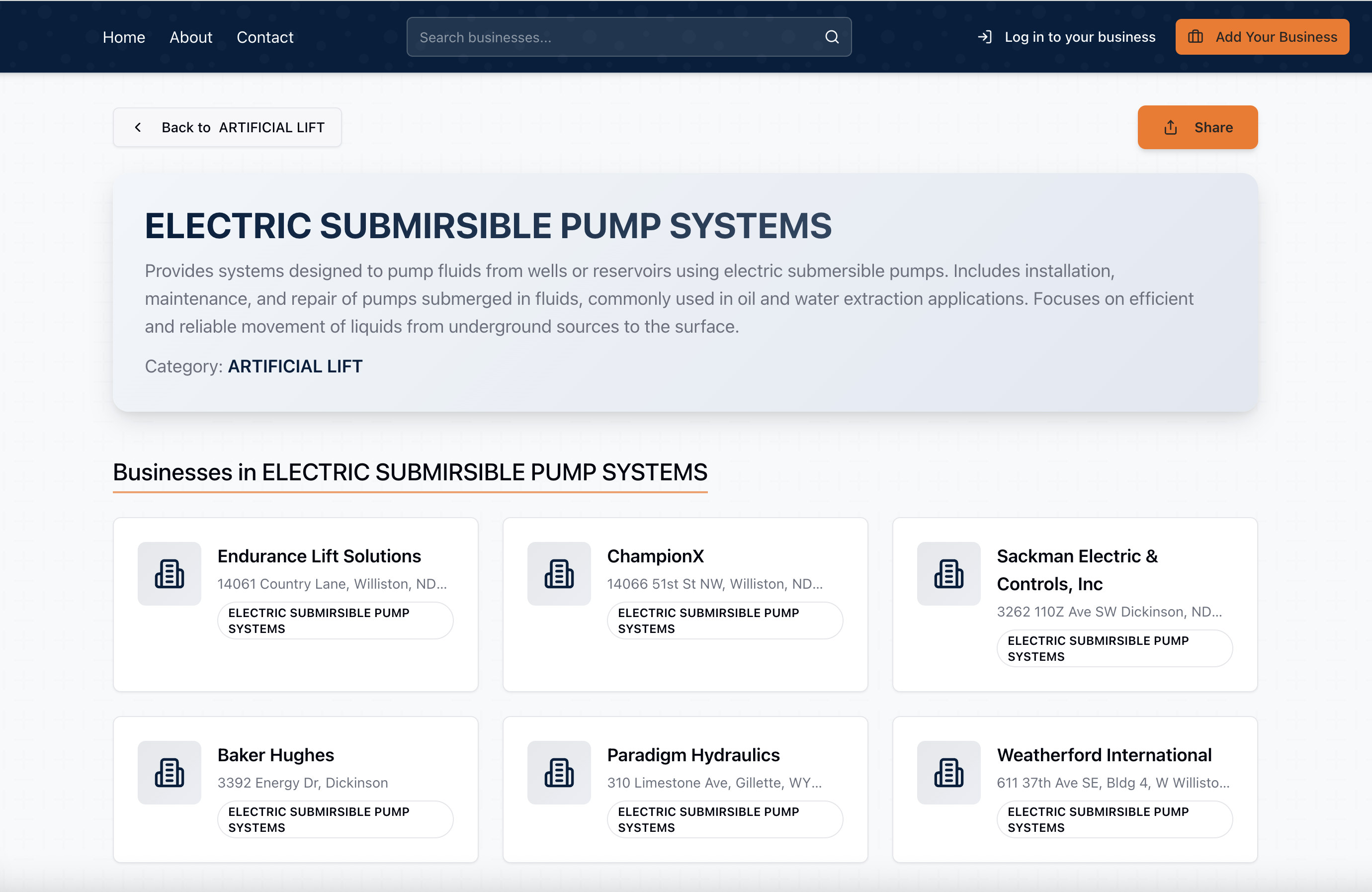Click Endurance Lift Solutions building icon
Image resolution: width=1372 pixels, height=892 pixels.
169,574
